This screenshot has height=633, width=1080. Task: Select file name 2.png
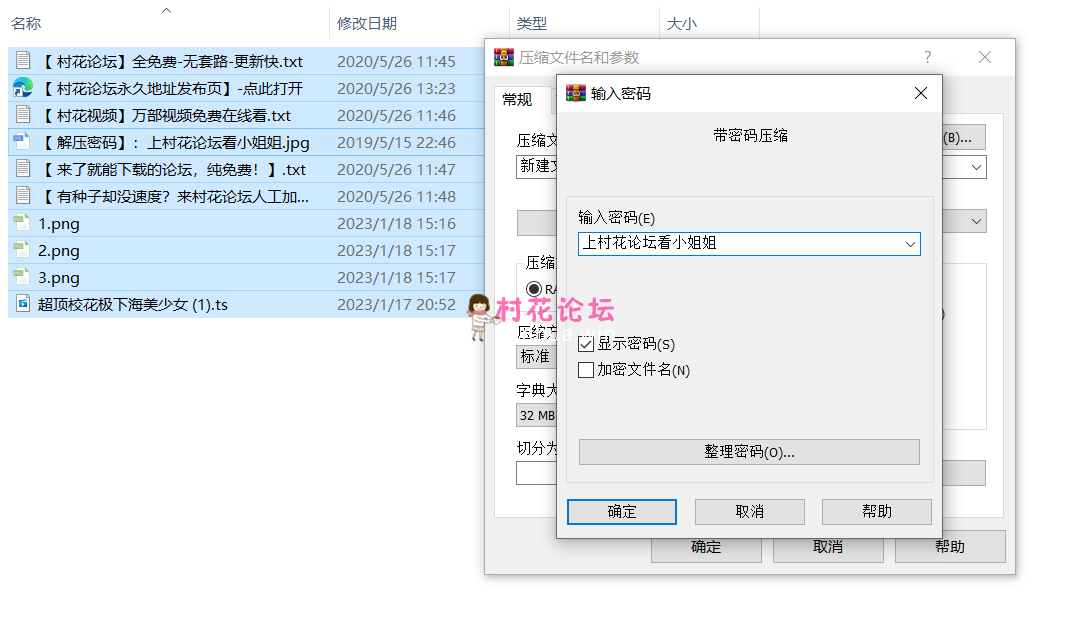coord(59,250)
